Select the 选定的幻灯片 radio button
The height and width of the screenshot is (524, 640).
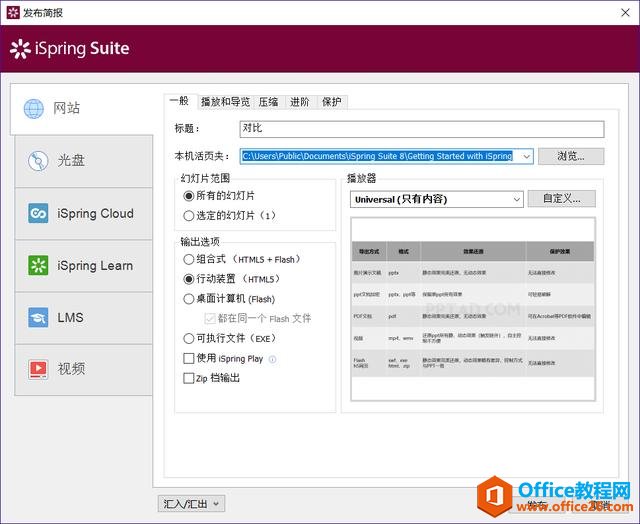(x=189, y=215)
